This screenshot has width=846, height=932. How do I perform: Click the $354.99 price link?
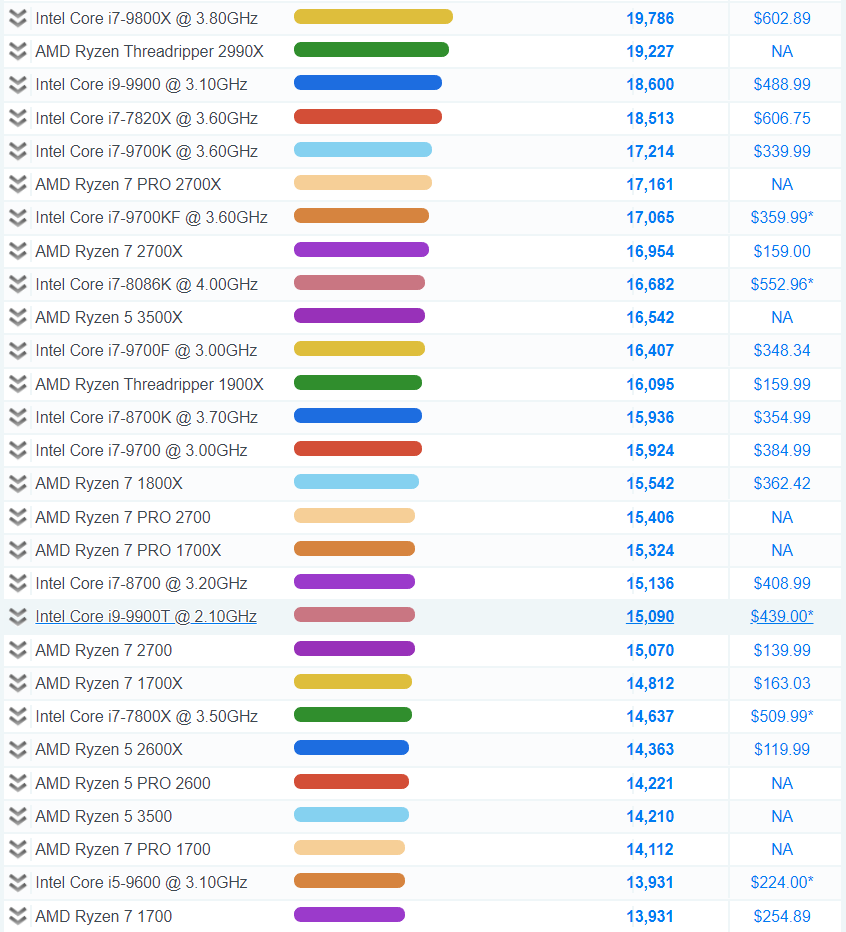coord(782,417)
